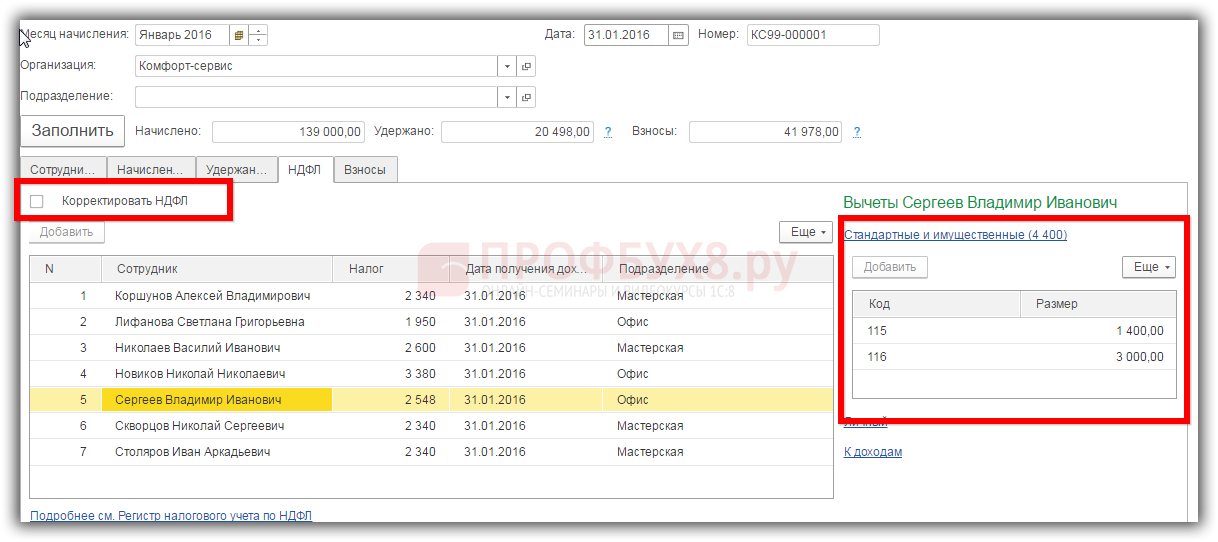
Task: Click open-form icon next to Организация field
Action: 526,66
